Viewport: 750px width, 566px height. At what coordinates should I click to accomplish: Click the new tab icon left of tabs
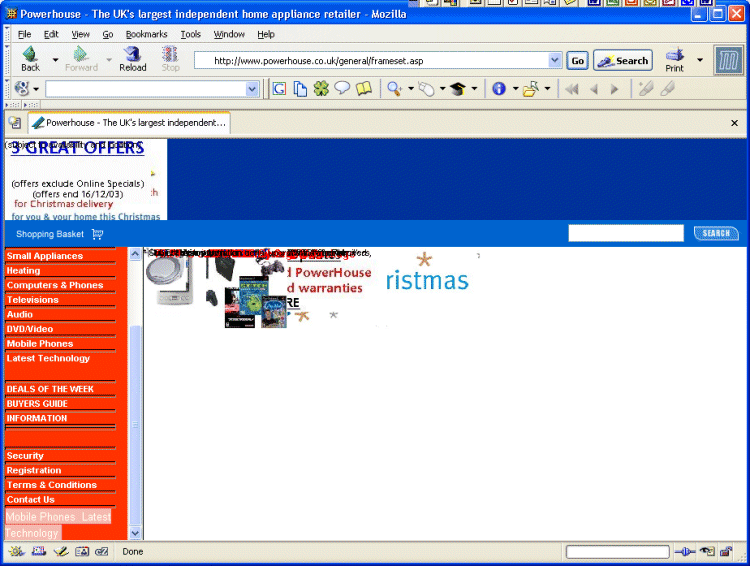(x=15, y=123)
